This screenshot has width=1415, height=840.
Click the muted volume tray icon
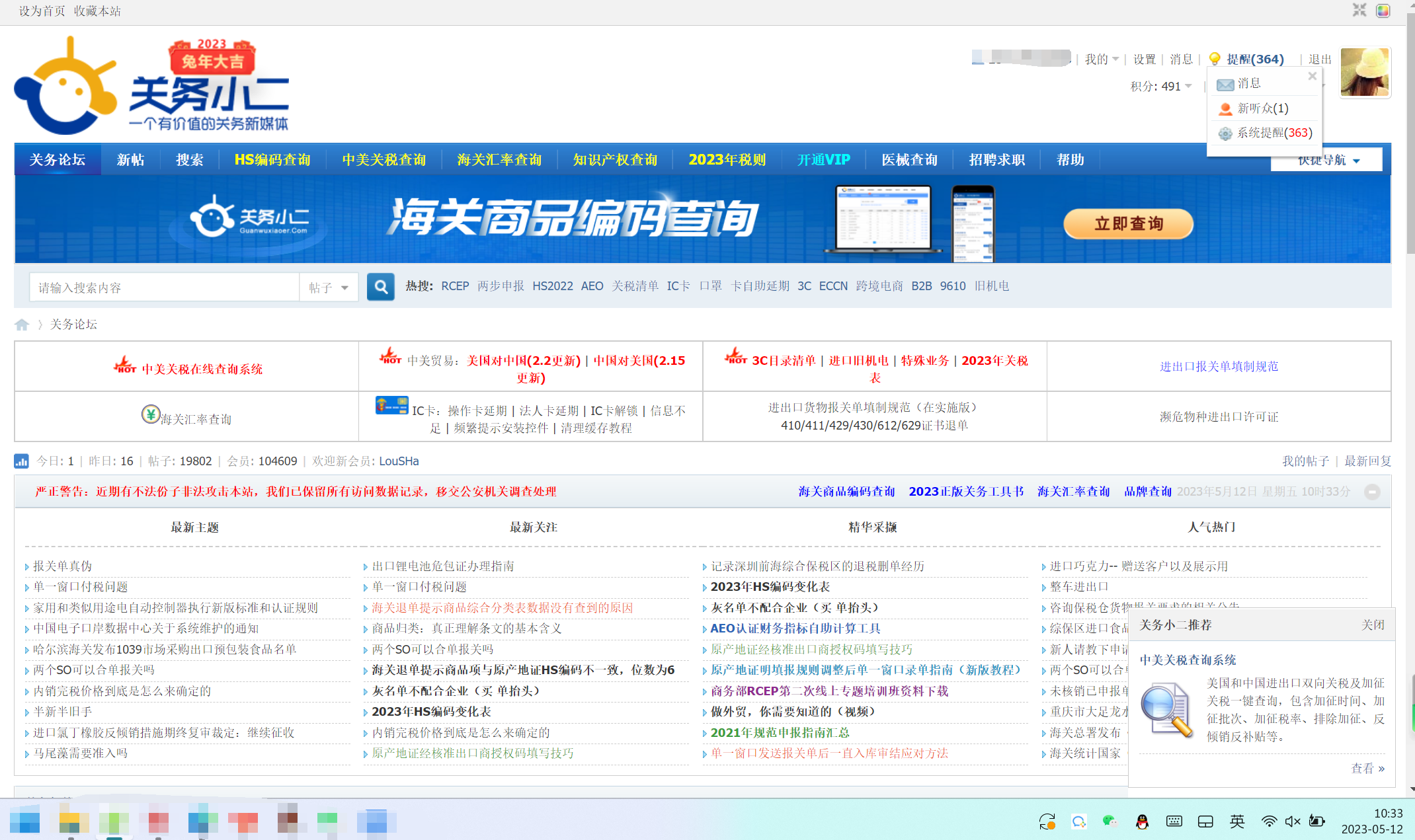pos(1293,821)
